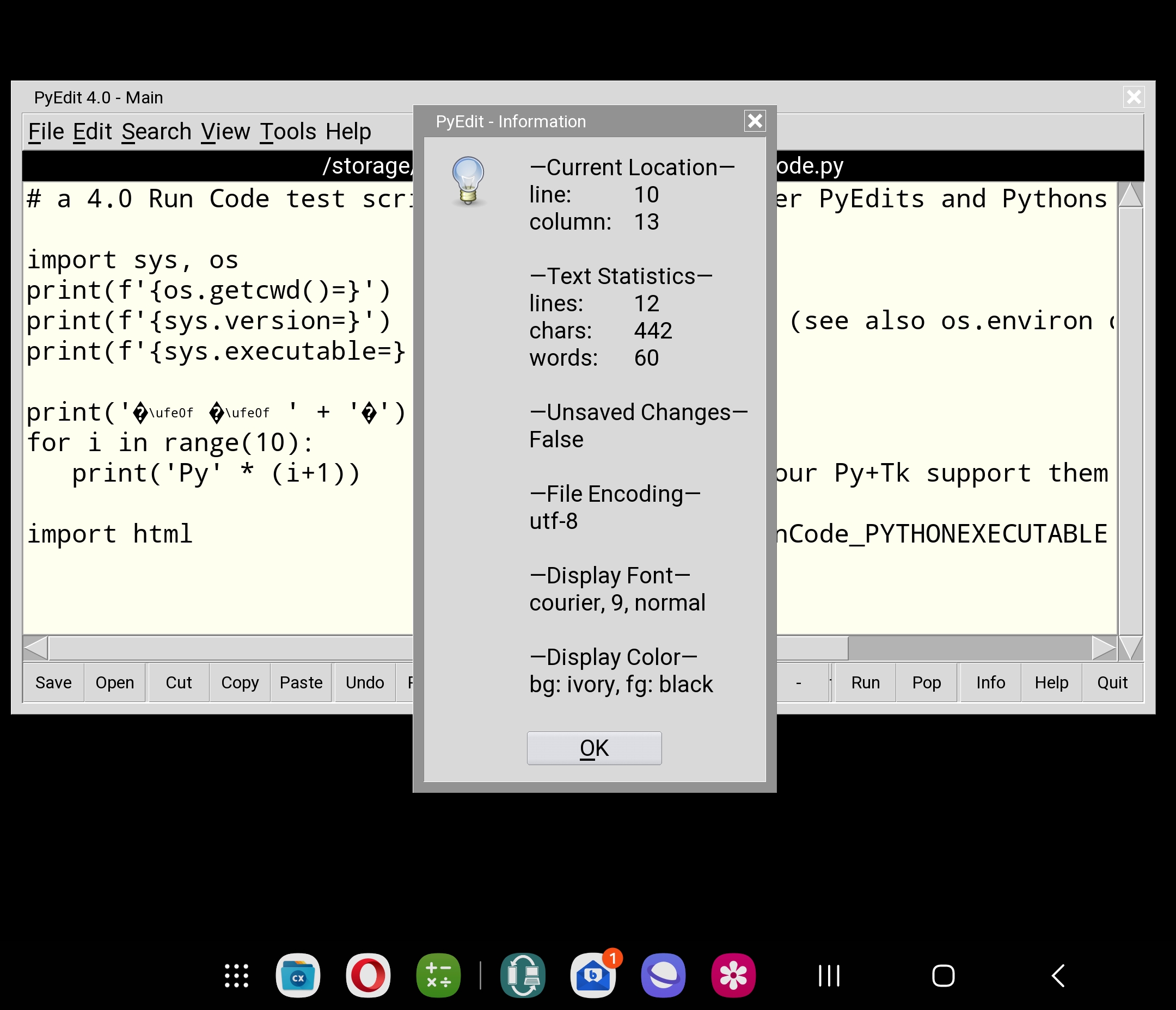Click the horizontal scrollbar right arrow
Image resolution: width=1176 pixels, height=1010 pixels.
(x=1104, y=648)
